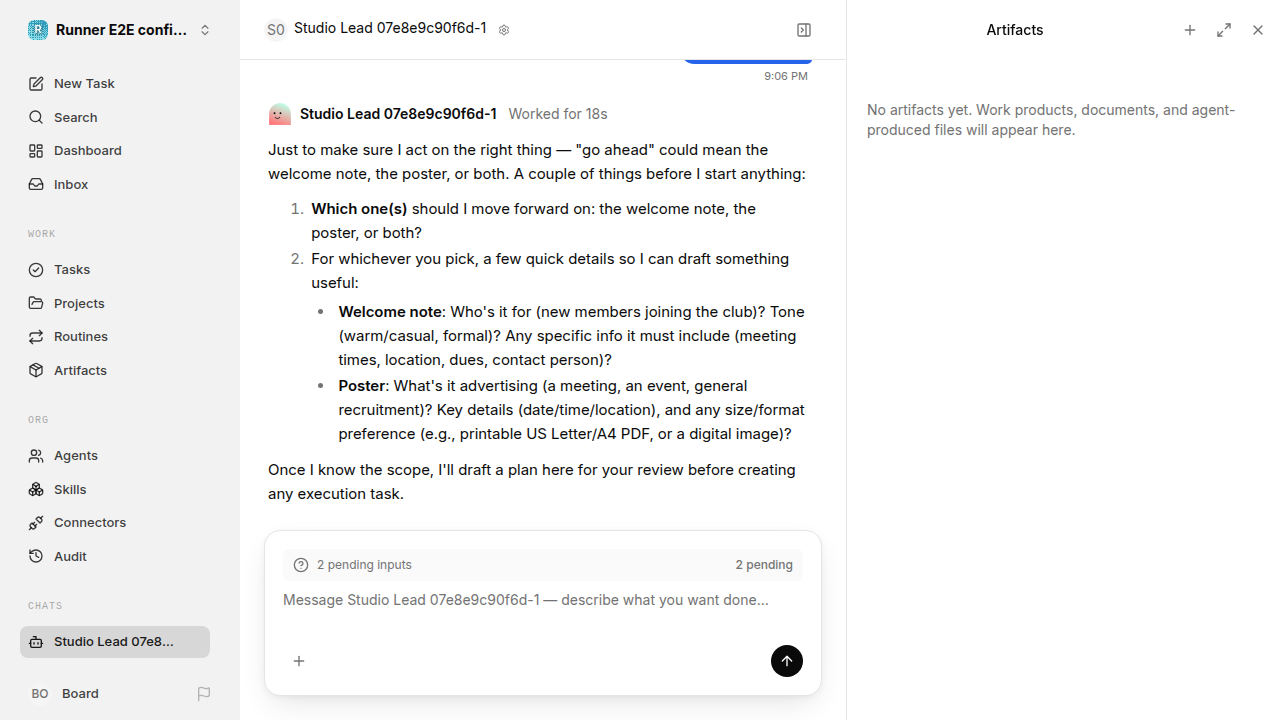Toggle the side panel layout icon

pyautogui.click(x=804, y=30)
